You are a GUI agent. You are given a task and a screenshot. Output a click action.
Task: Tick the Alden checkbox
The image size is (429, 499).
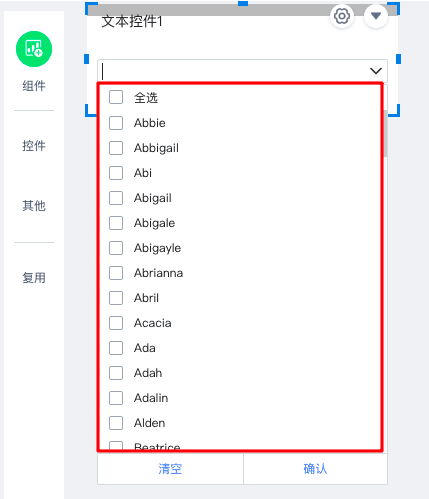pos(116,423)
